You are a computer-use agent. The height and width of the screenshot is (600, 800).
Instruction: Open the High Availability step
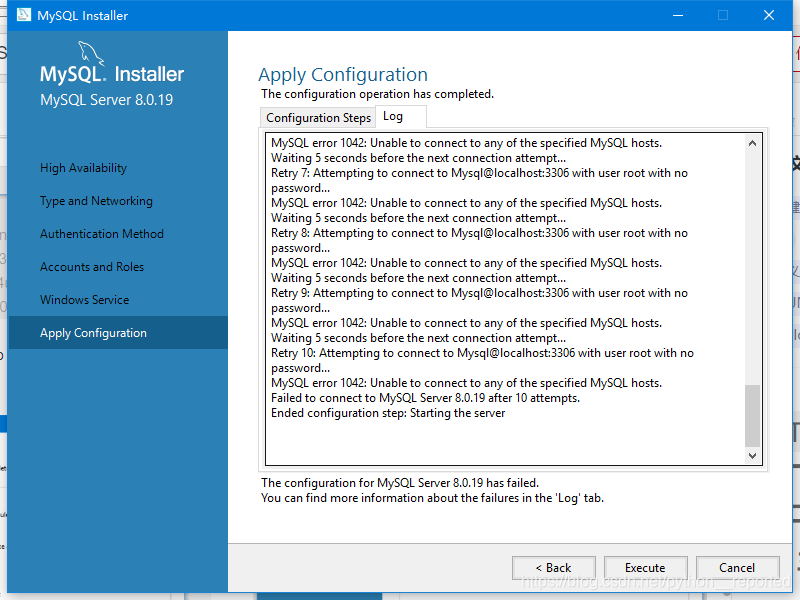(x=84, y=168)
